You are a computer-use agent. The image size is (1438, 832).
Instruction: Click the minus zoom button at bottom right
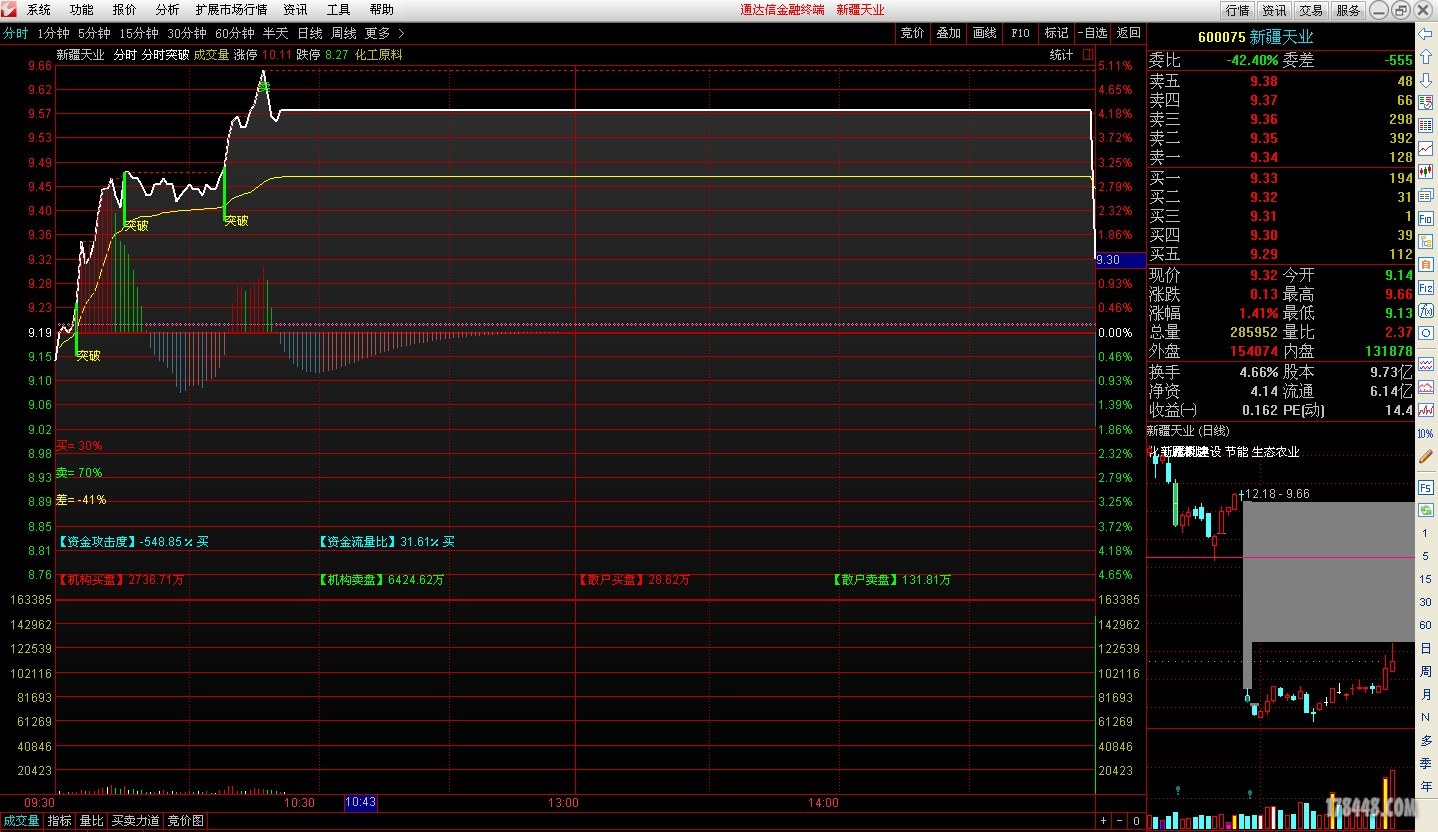click(x=1119, y=820)
